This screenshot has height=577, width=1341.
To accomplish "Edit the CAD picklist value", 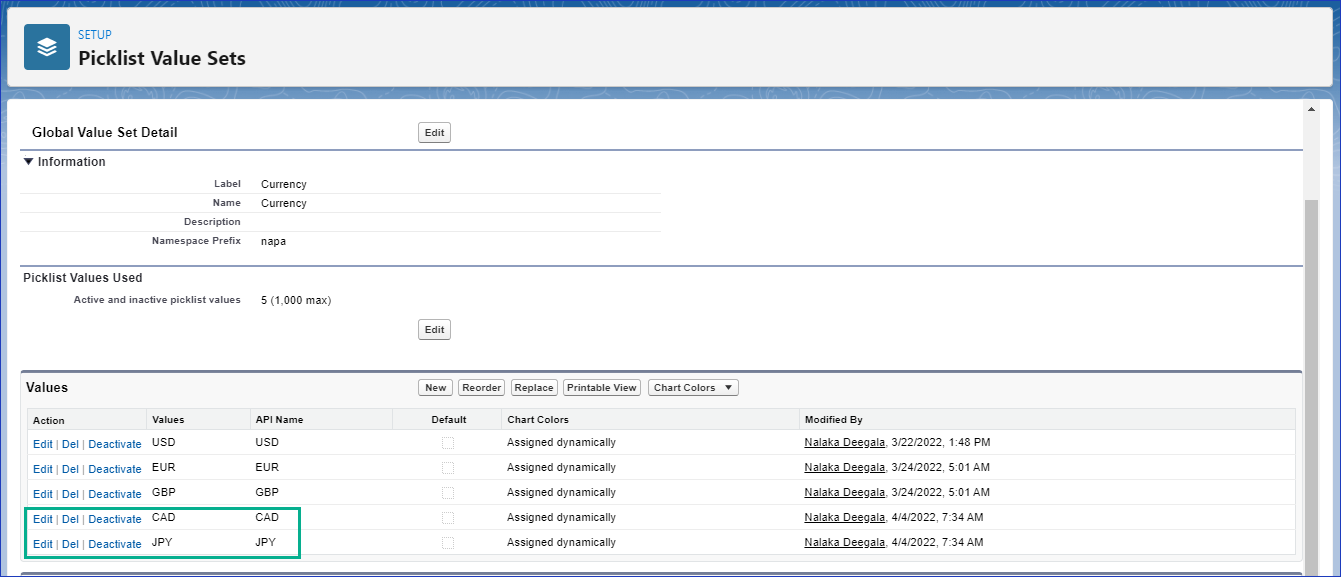I will coord(42,519).
